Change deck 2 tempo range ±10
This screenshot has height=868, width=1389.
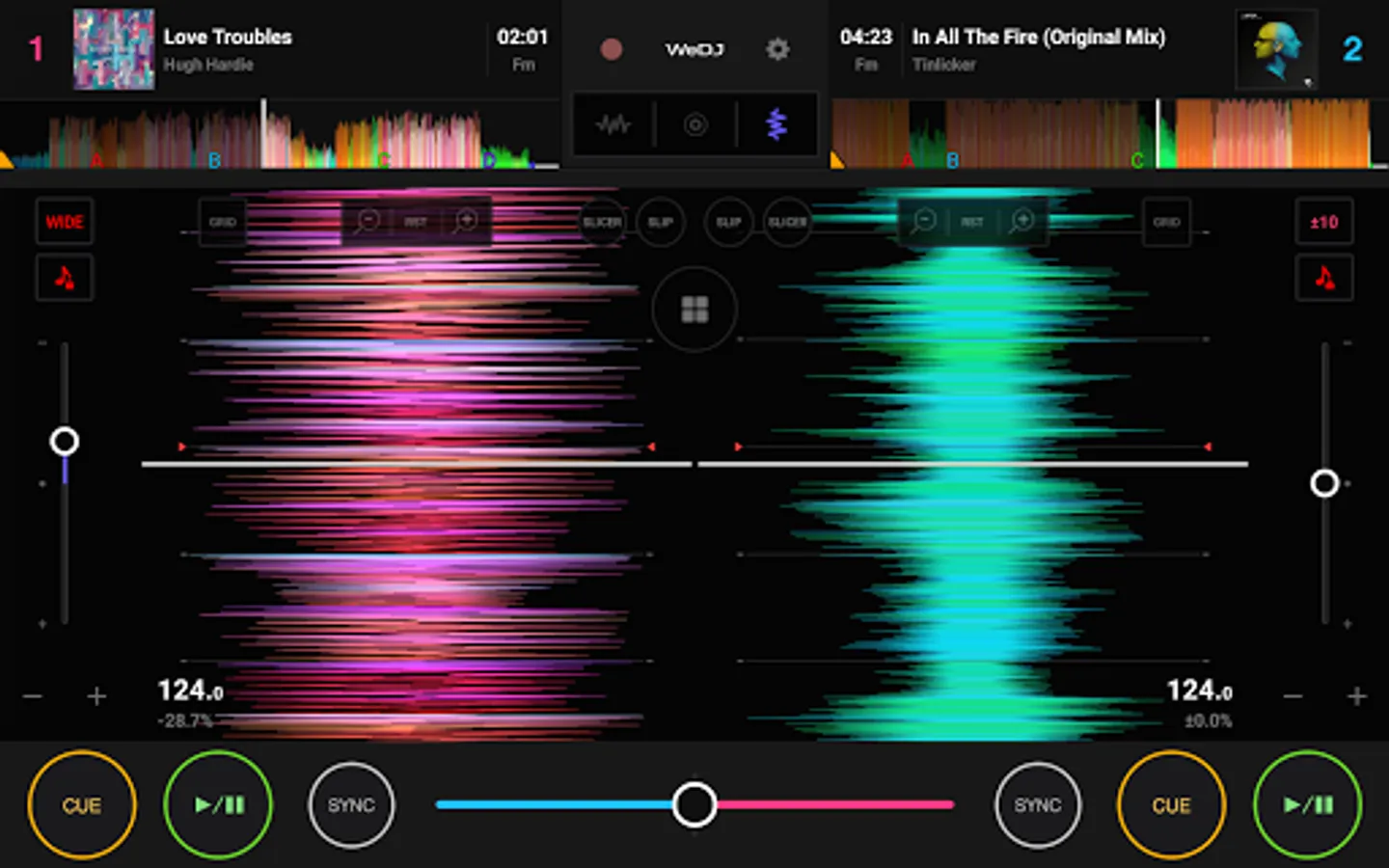[x=1324, y=223]
